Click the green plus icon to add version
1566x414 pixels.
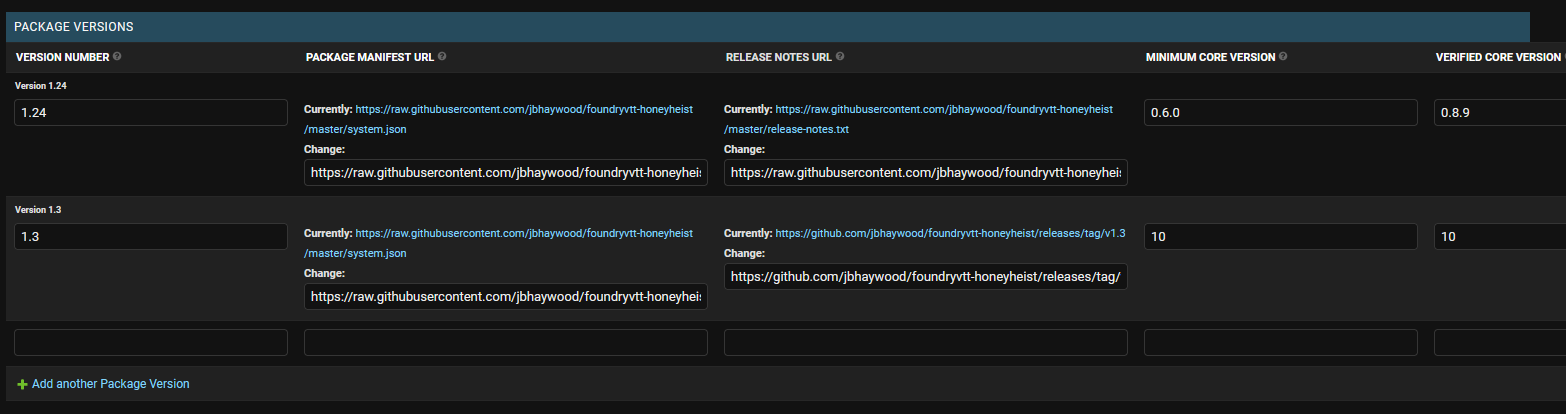(22, 384)
